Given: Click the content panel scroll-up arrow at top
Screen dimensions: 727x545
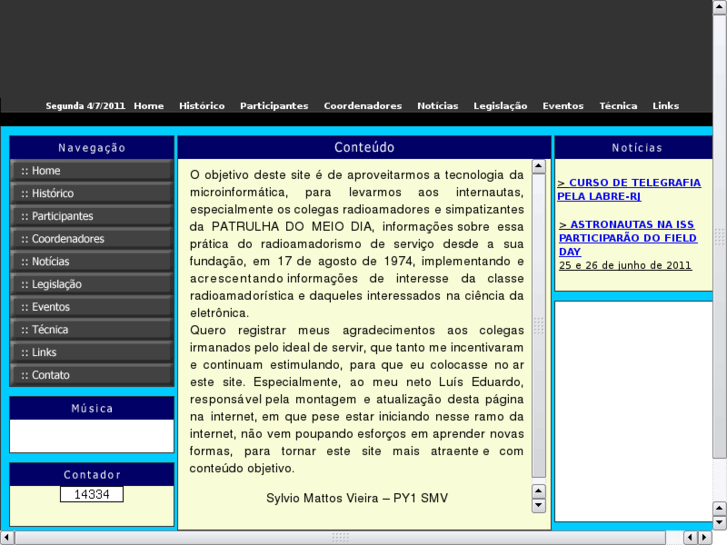Looking at the screenshot, I should pyautogui.click(x=538, y=167).
